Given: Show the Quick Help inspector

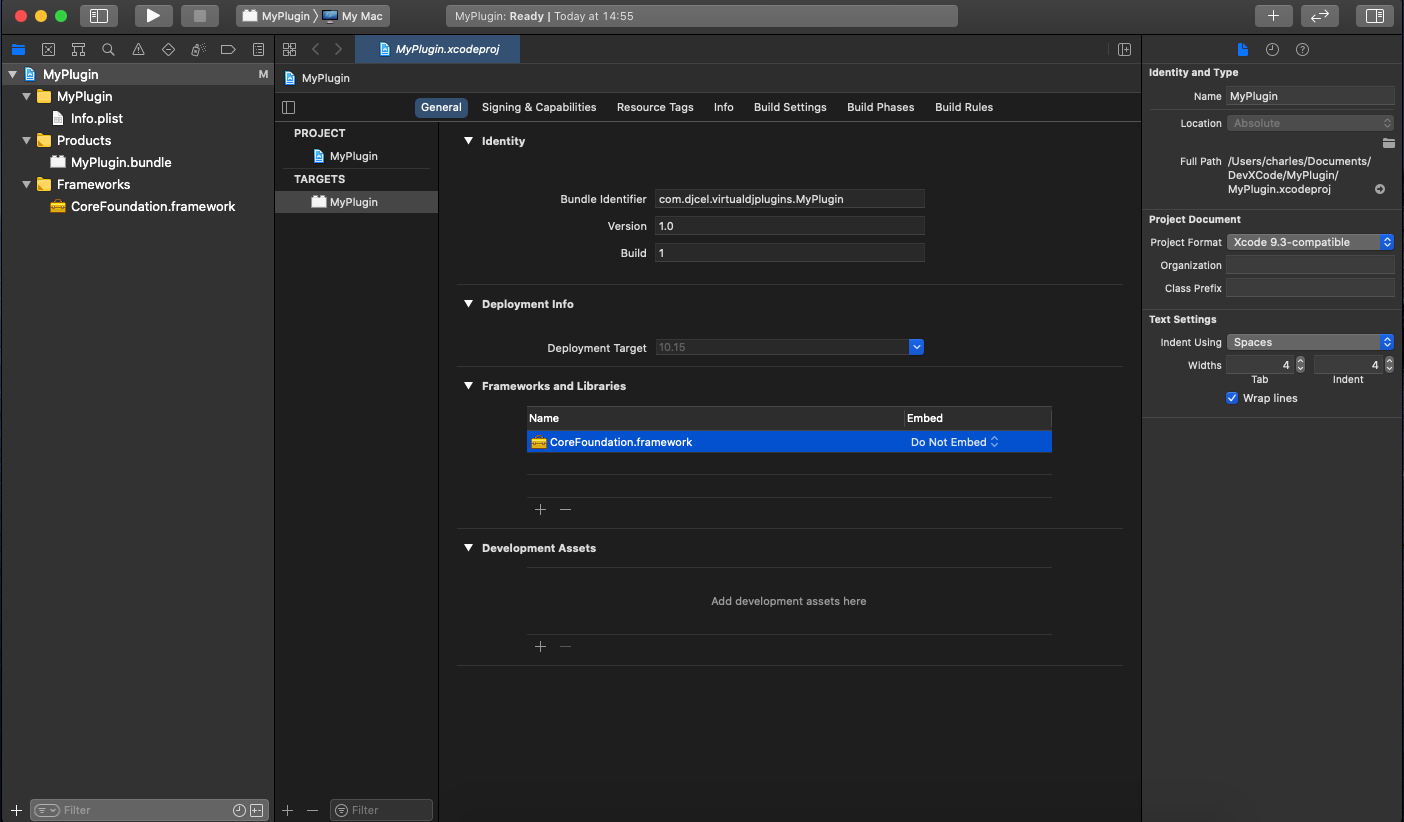Looking at the screenshot, I should pyautogui.click(x=1302, y=49).
